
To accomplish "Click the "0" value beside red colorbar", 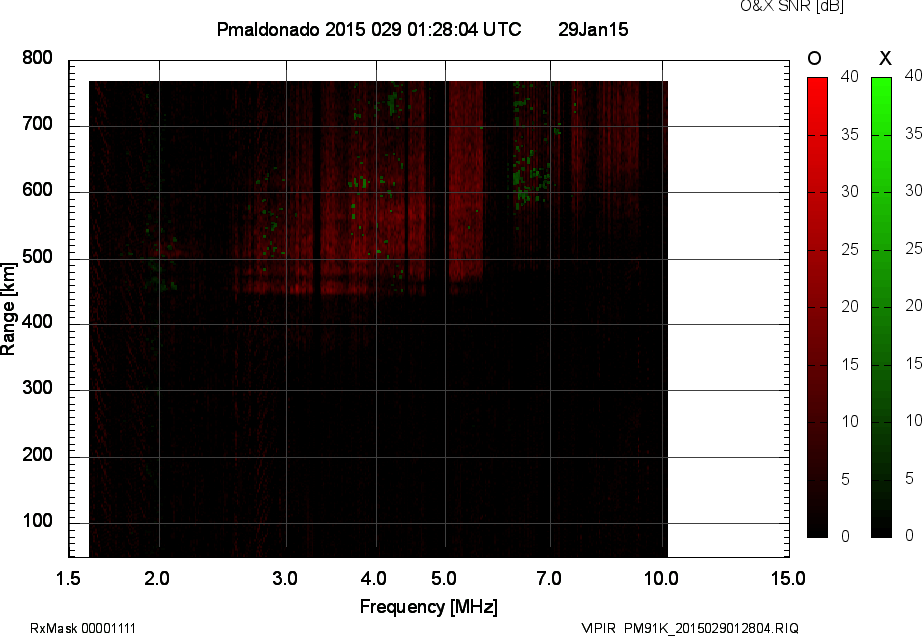I will (x=846, y=536).
